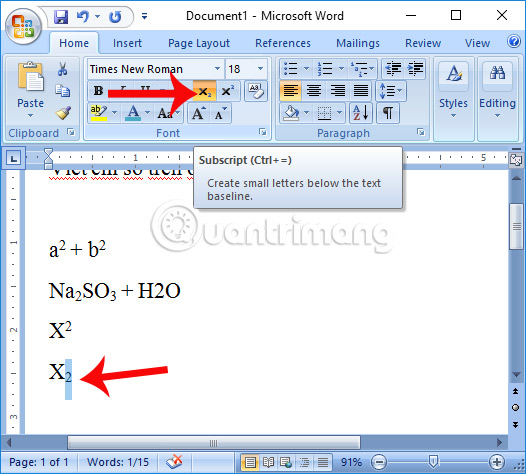Open the Times New Roman font dropdown

(x=217, y=69)
